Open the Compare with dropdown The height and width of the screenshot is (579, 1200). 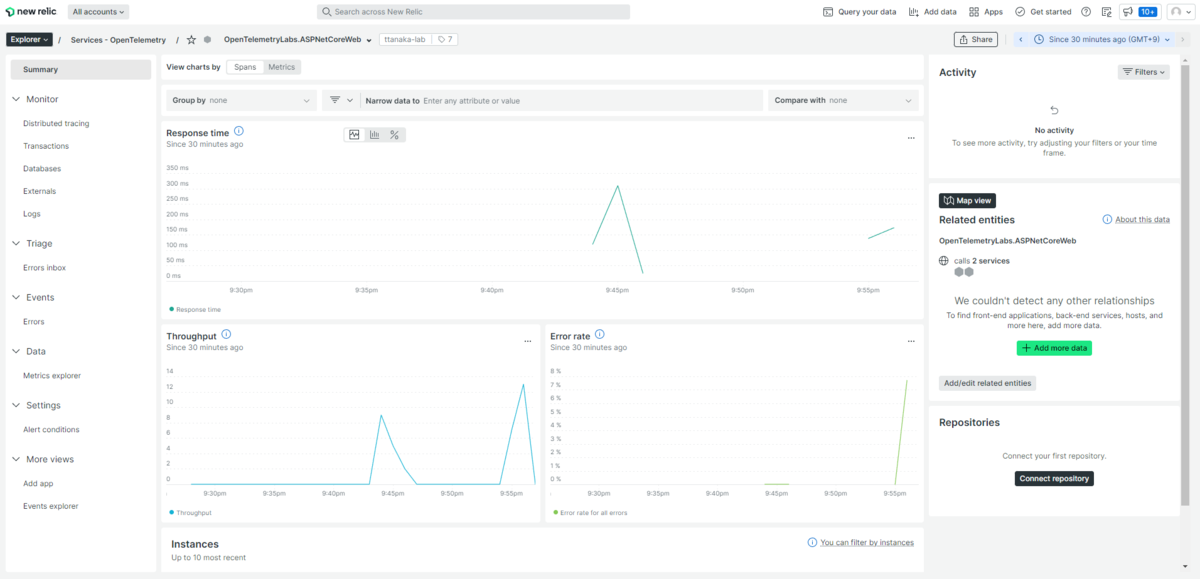click(x=843, y=100)
